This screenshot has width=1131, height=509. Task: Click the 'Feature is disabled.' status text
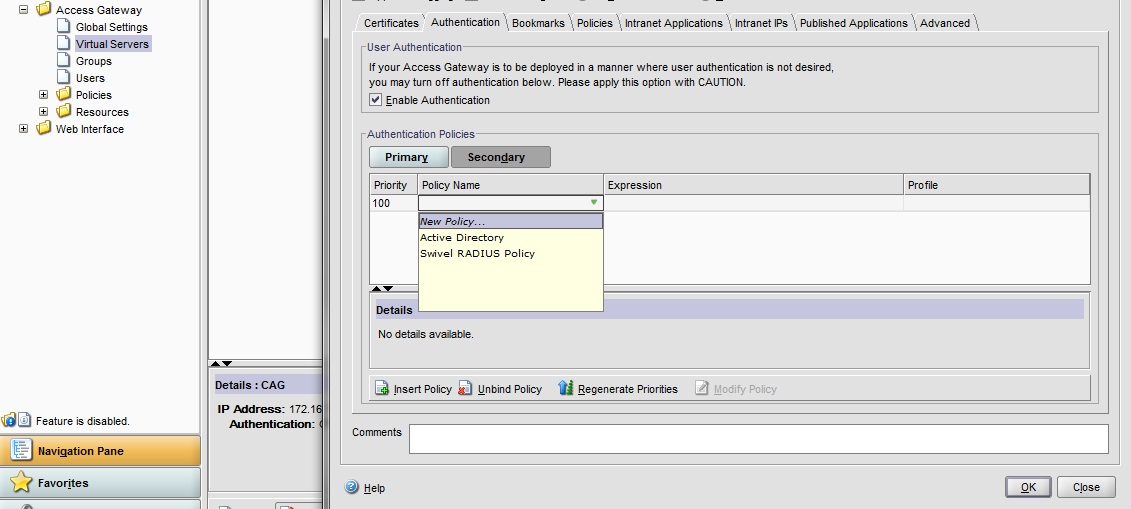[x=83, y=420]
